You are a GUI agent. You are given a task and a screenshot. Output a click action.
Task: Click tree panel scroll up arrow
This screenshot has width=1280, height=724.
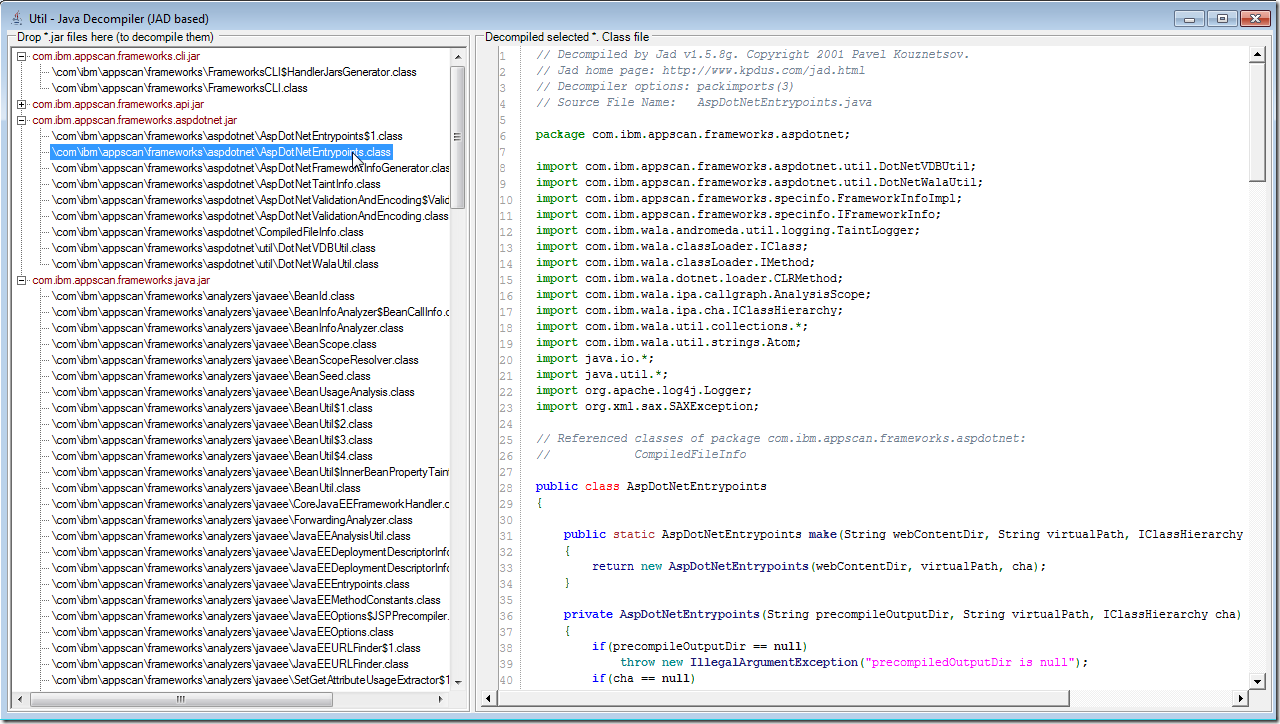tap(458, 56)
